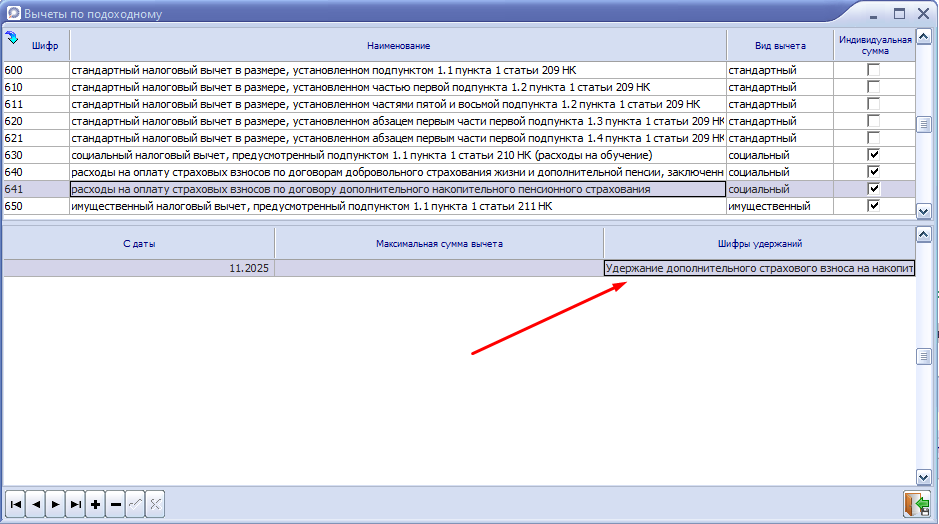
Task: Go to next record
Action: pos(56,505)
